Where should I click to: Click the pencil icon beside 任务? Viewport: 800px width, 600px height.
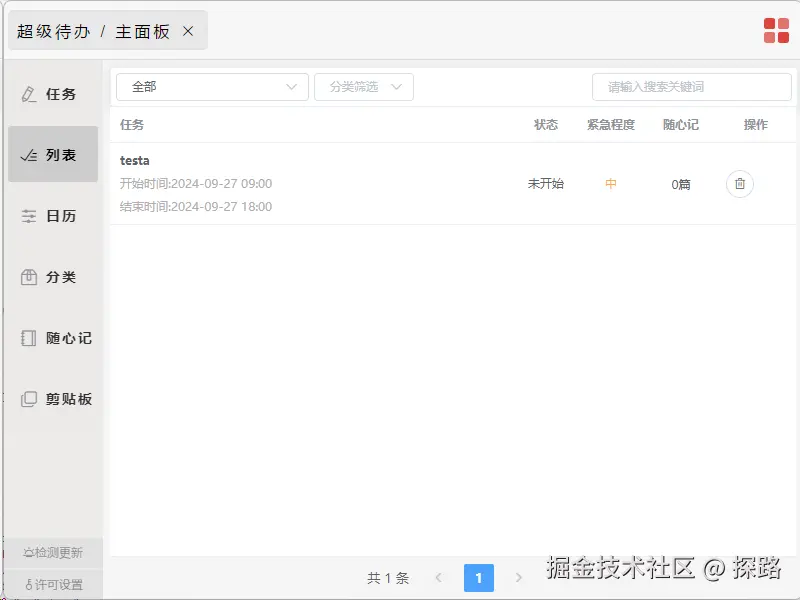[29, 94]
